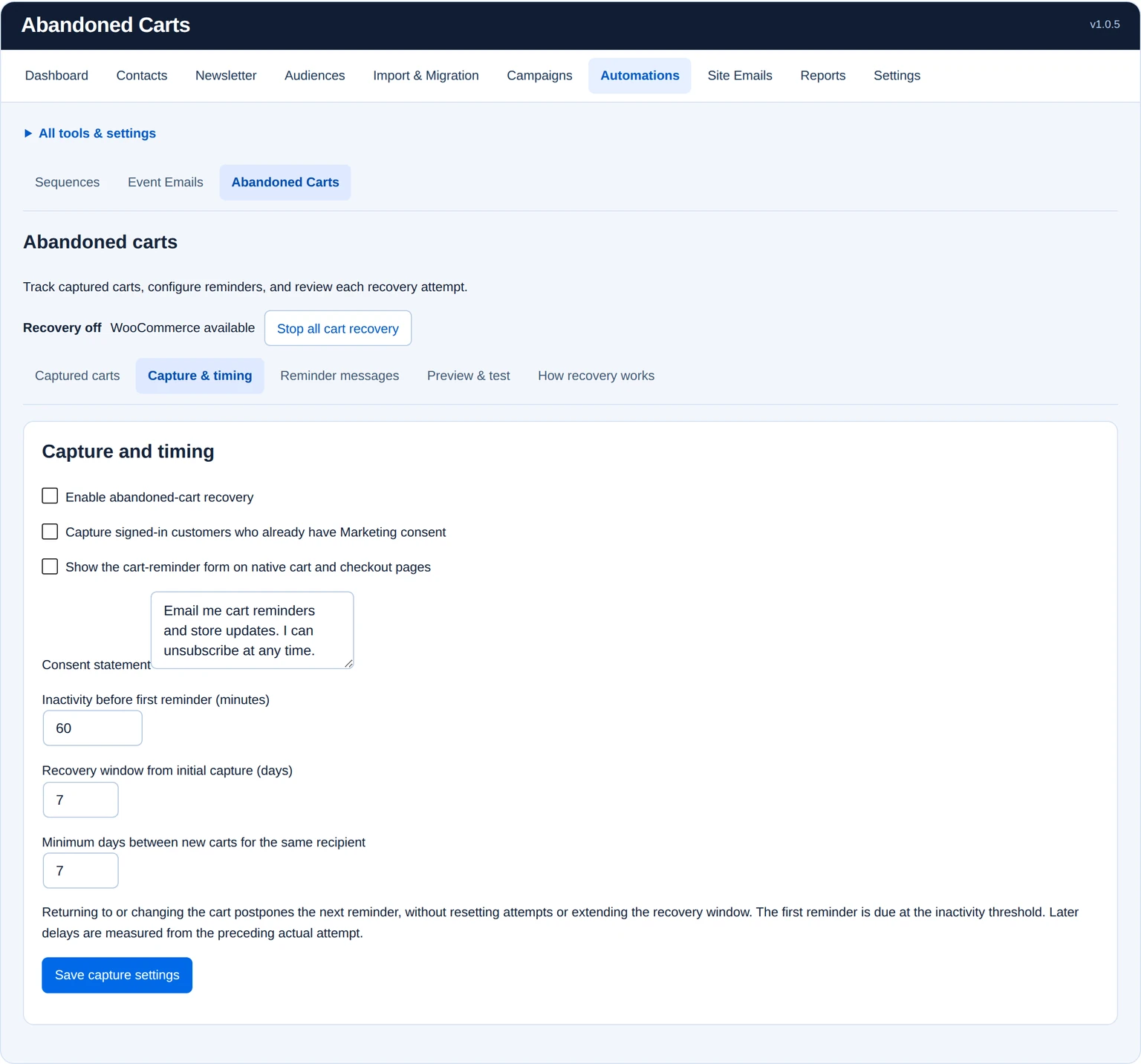The height and width of the screenshot is (1064, 1141).
Task: Click Stop all cart recovery button
Action: click(338, 328)
